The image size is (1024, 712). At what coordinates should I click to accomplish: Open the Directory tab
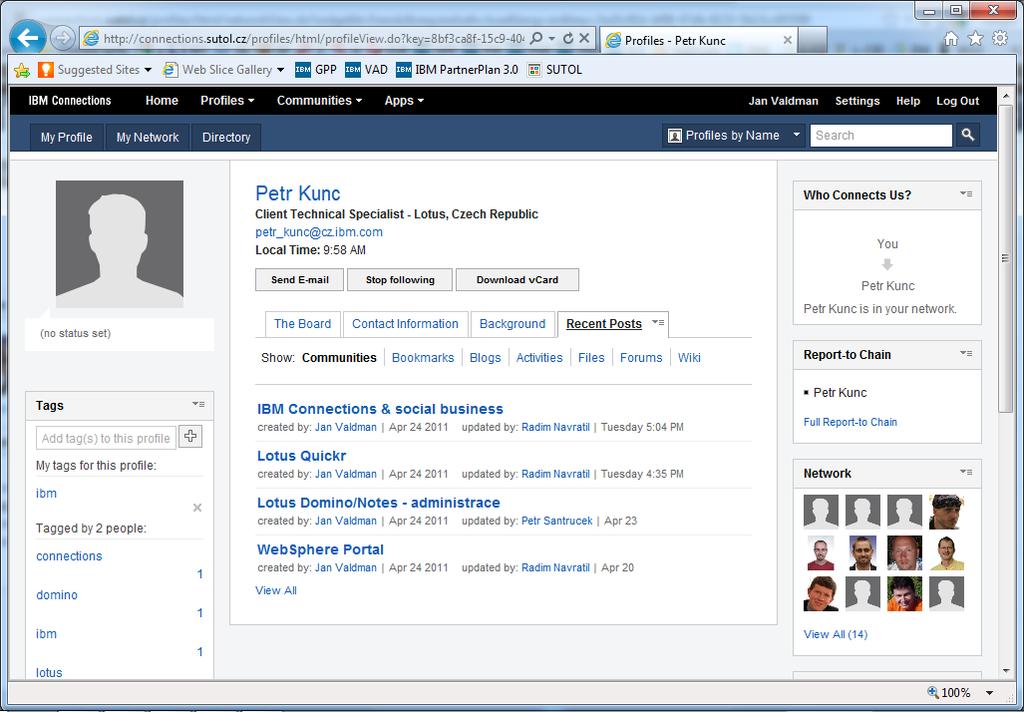point(226,137)
